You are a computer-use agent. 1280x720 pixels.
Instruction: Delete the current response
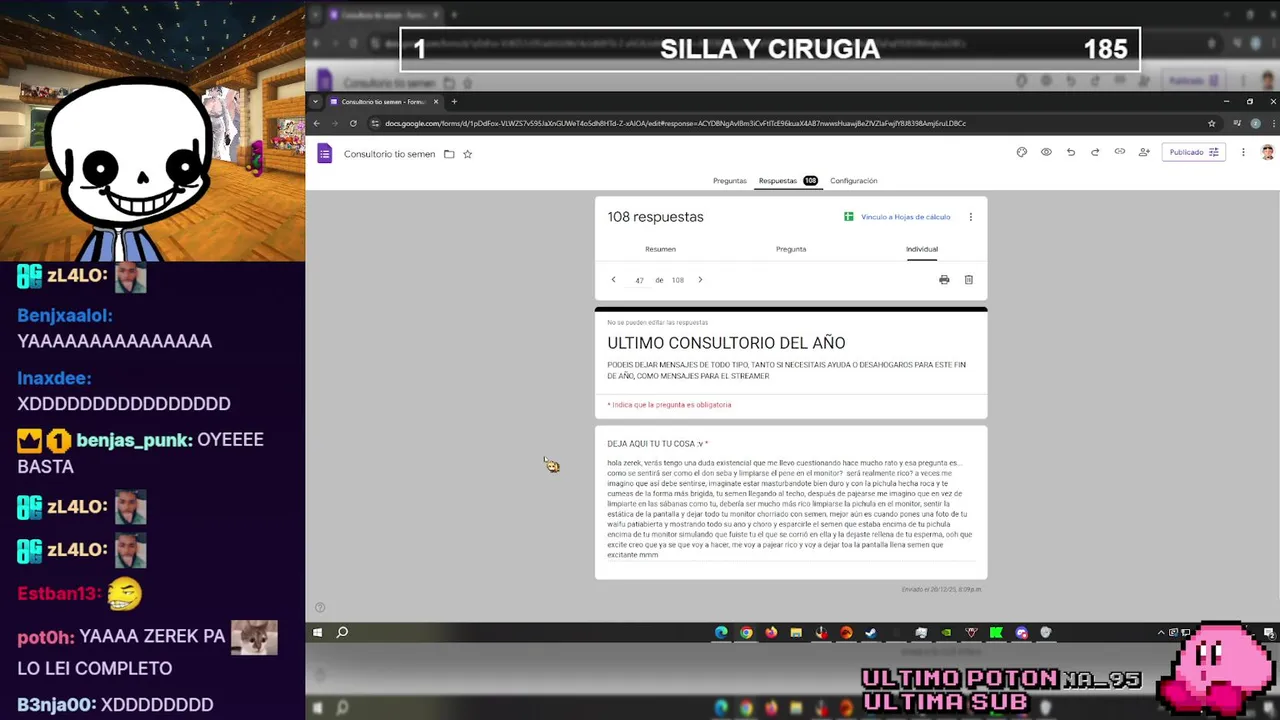[969, 280]
